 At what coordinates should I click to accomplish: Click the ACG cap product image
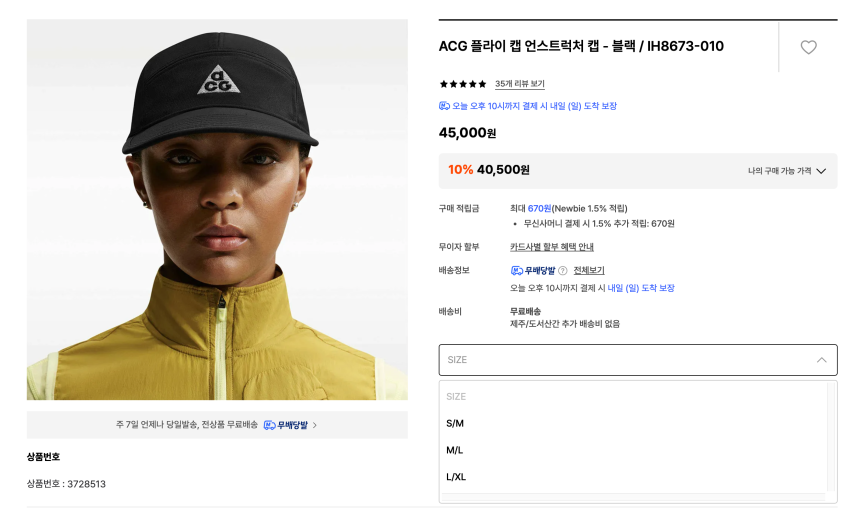[217, 210]
